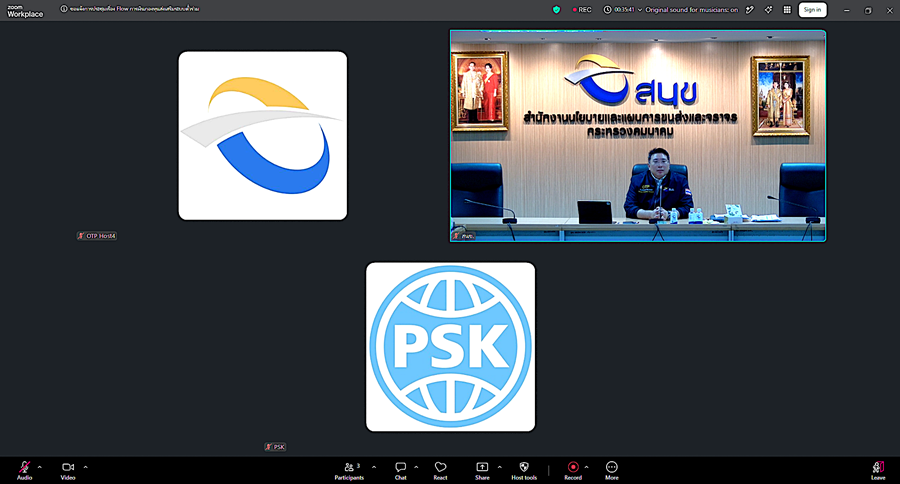This screenshot has width=900, height=484.
Task: Select the active speaker video tile
Action: tap(638, 136)
